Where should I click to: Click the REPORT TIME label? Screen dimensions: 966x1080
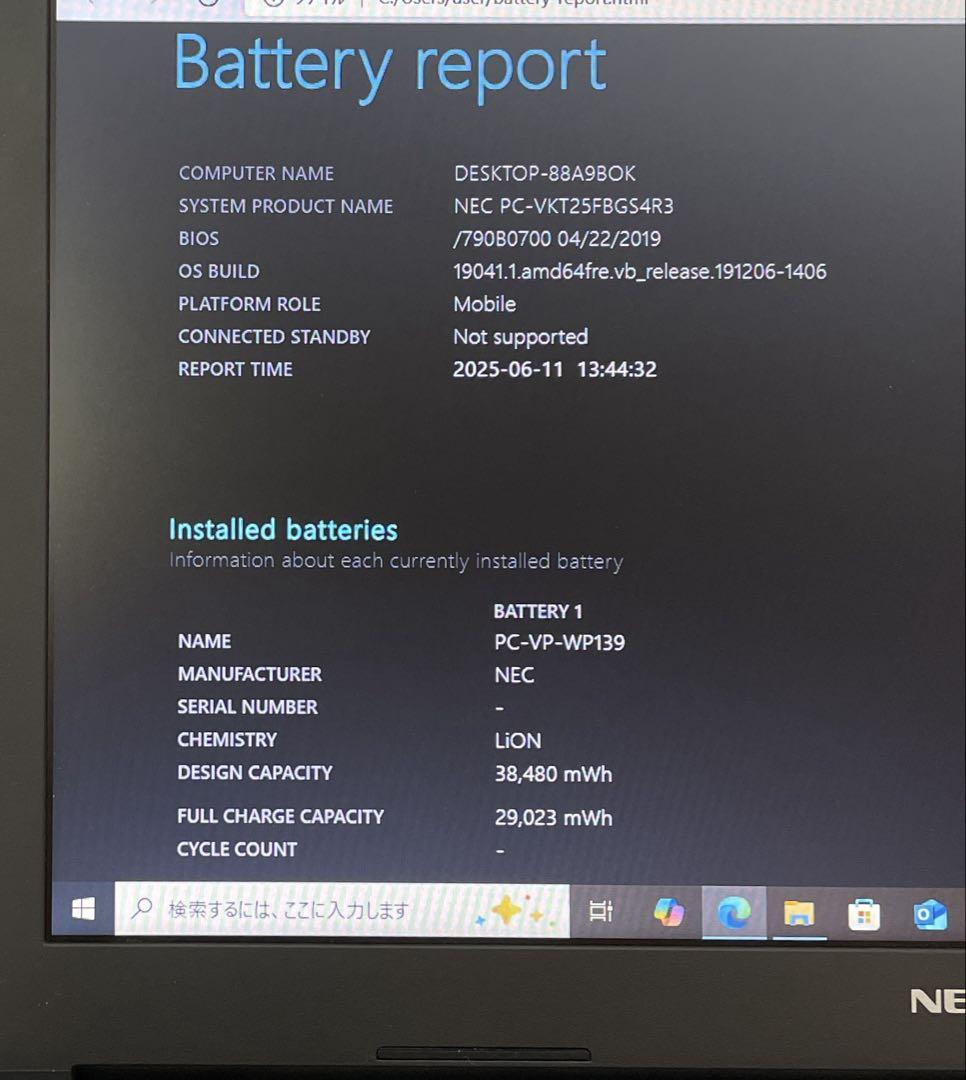236,369
